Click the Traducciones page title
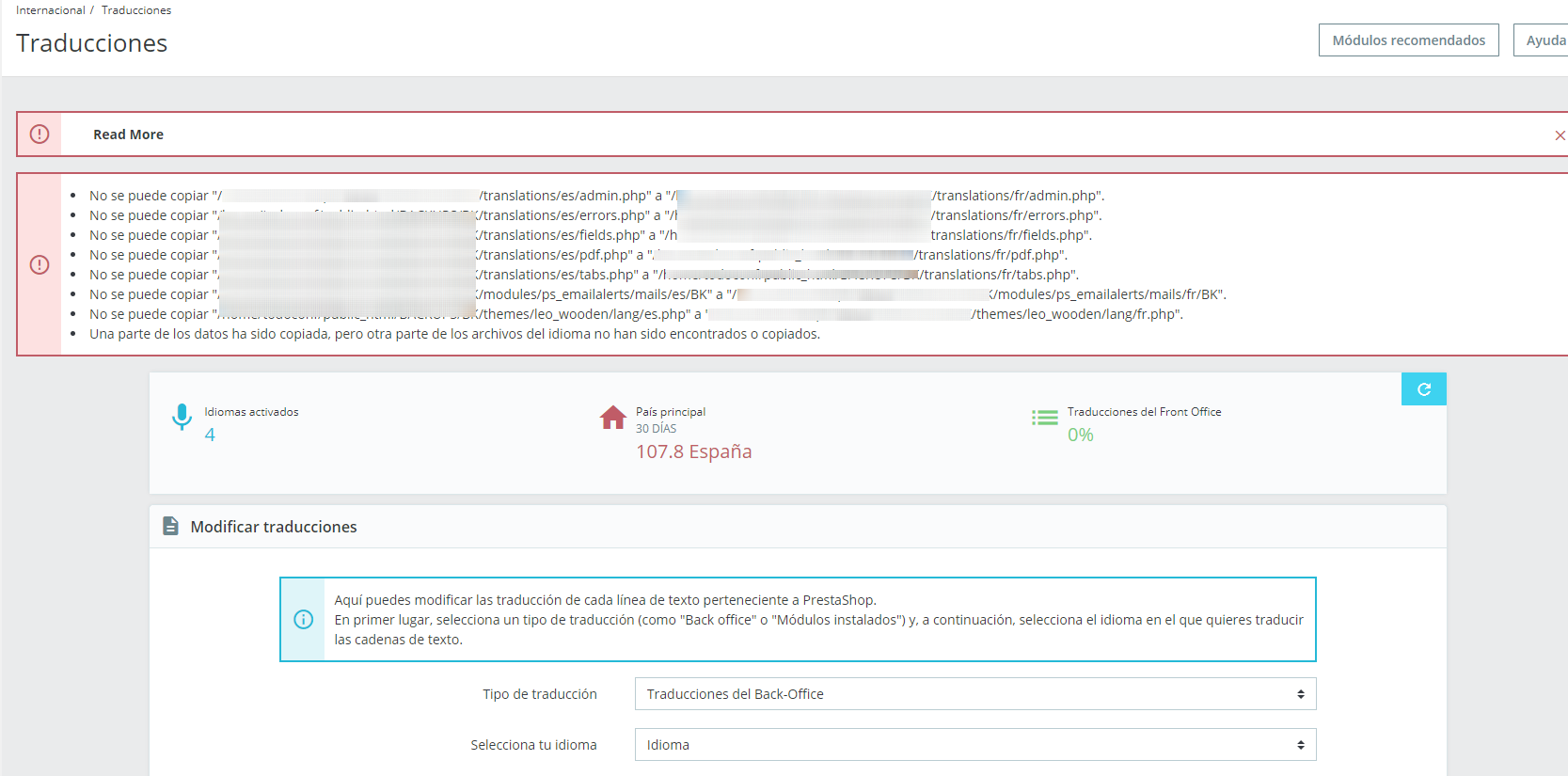This screenshot has width=1568, height=776. click(92, 43)
